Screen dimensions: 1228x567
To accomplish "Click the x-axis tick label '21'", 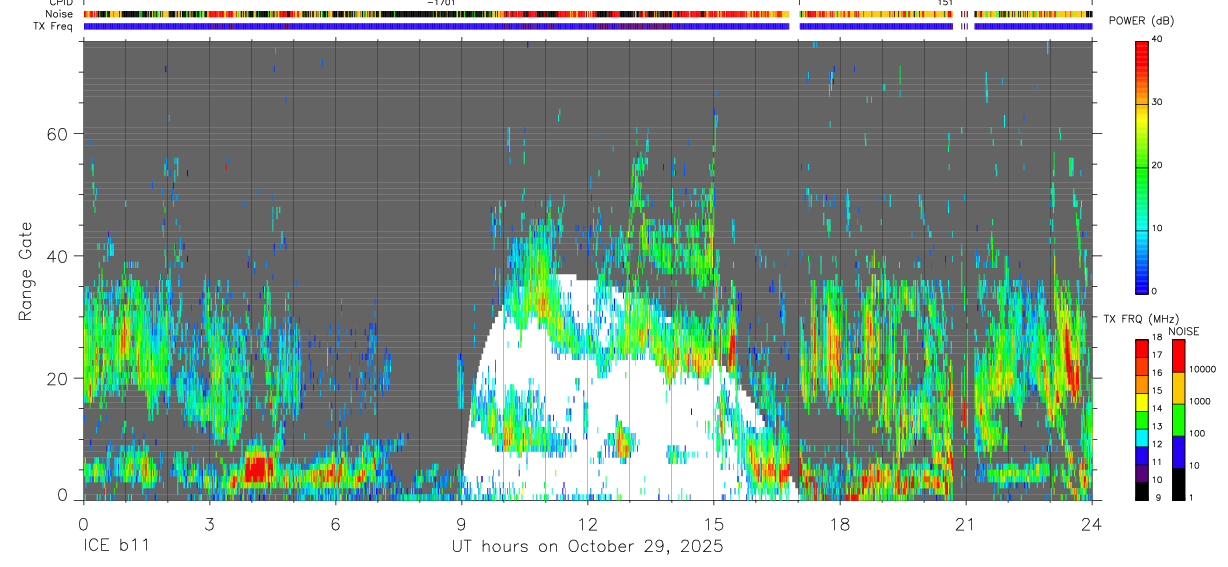I will [x=966, y=523].
